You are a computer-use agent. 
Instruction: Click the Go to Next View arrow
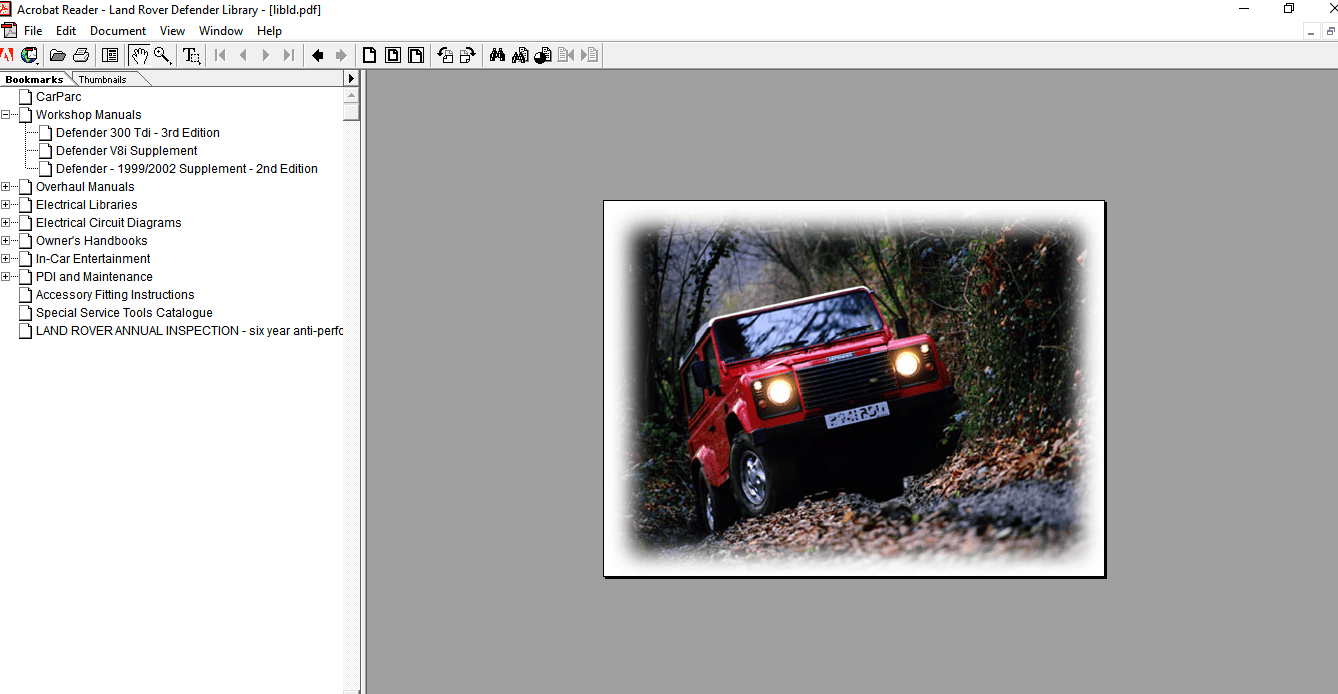341,55
